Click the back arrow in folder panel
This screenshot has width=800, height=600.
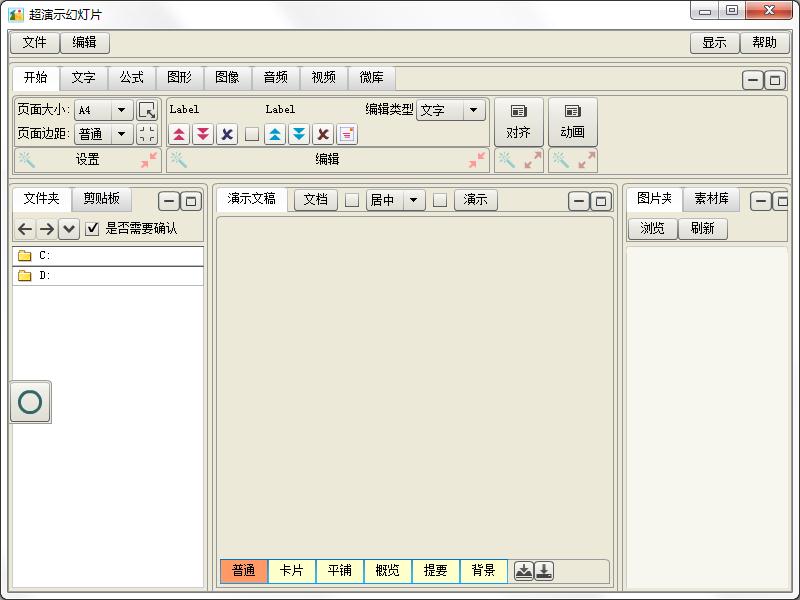pos(26,229)
